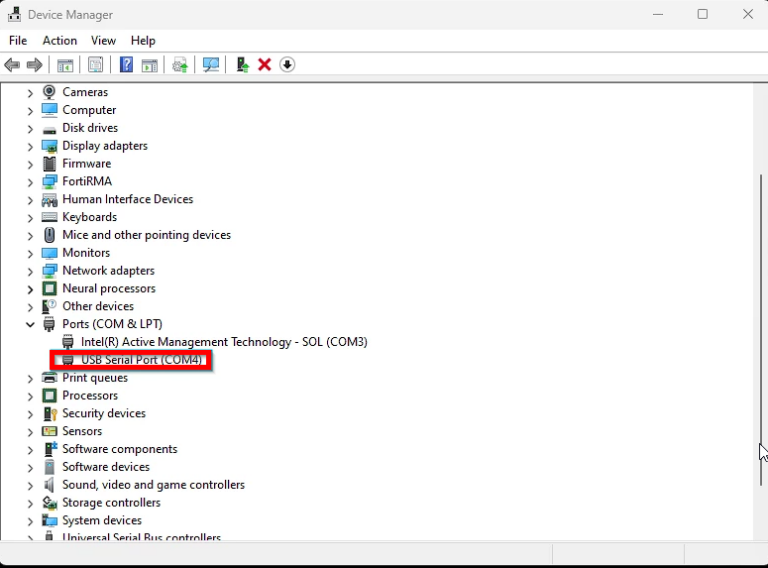
Task: Expand the Software components node
Action: click(x=30, y=450)
